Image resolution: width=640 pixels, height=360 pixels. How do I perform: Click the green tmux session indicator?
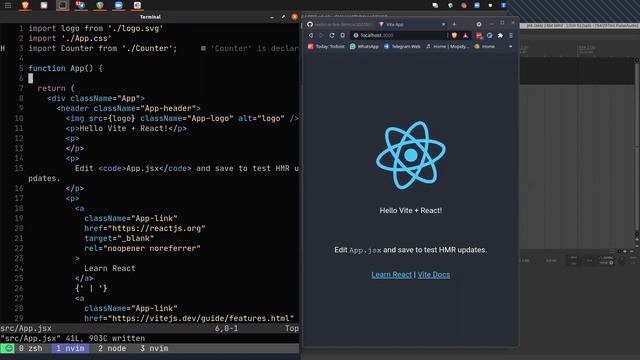(7, 349)
